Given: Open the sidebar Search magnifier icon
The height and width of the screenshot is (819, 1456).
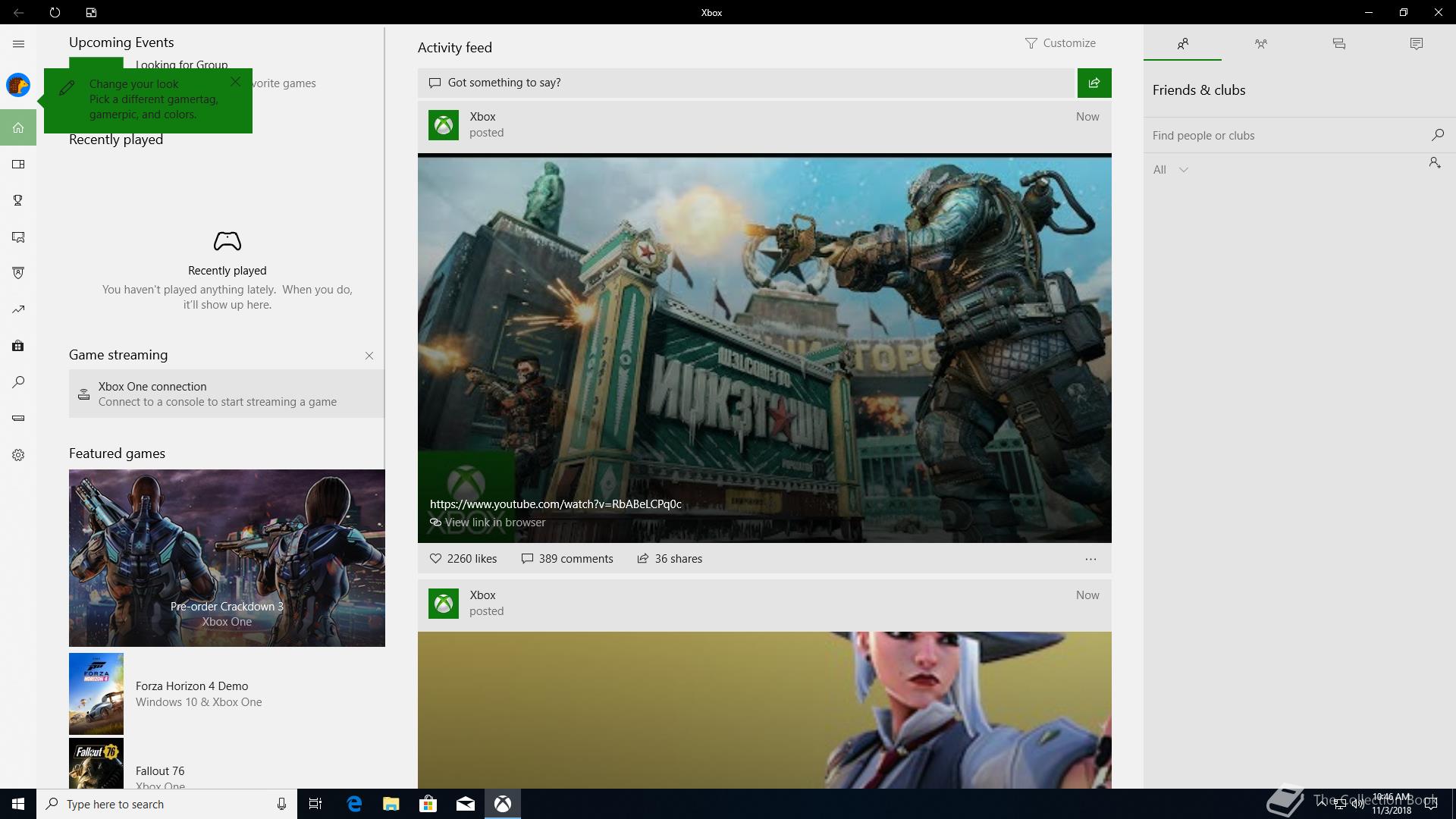Looking at the screenshot, I should point(18,382).
